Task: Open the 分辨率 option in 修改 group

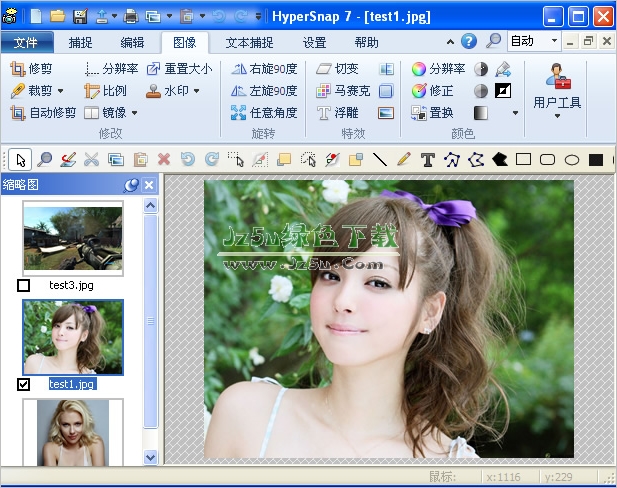Action: click(111, 69)
